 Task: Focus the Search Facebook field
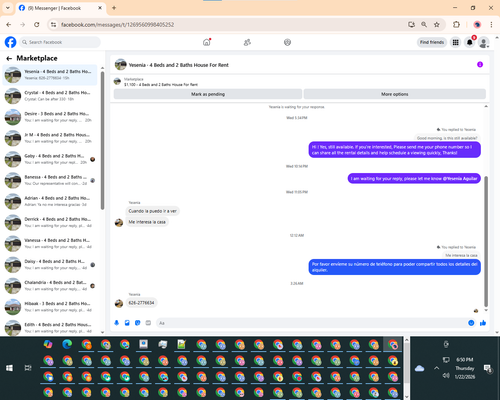[60, 42]
